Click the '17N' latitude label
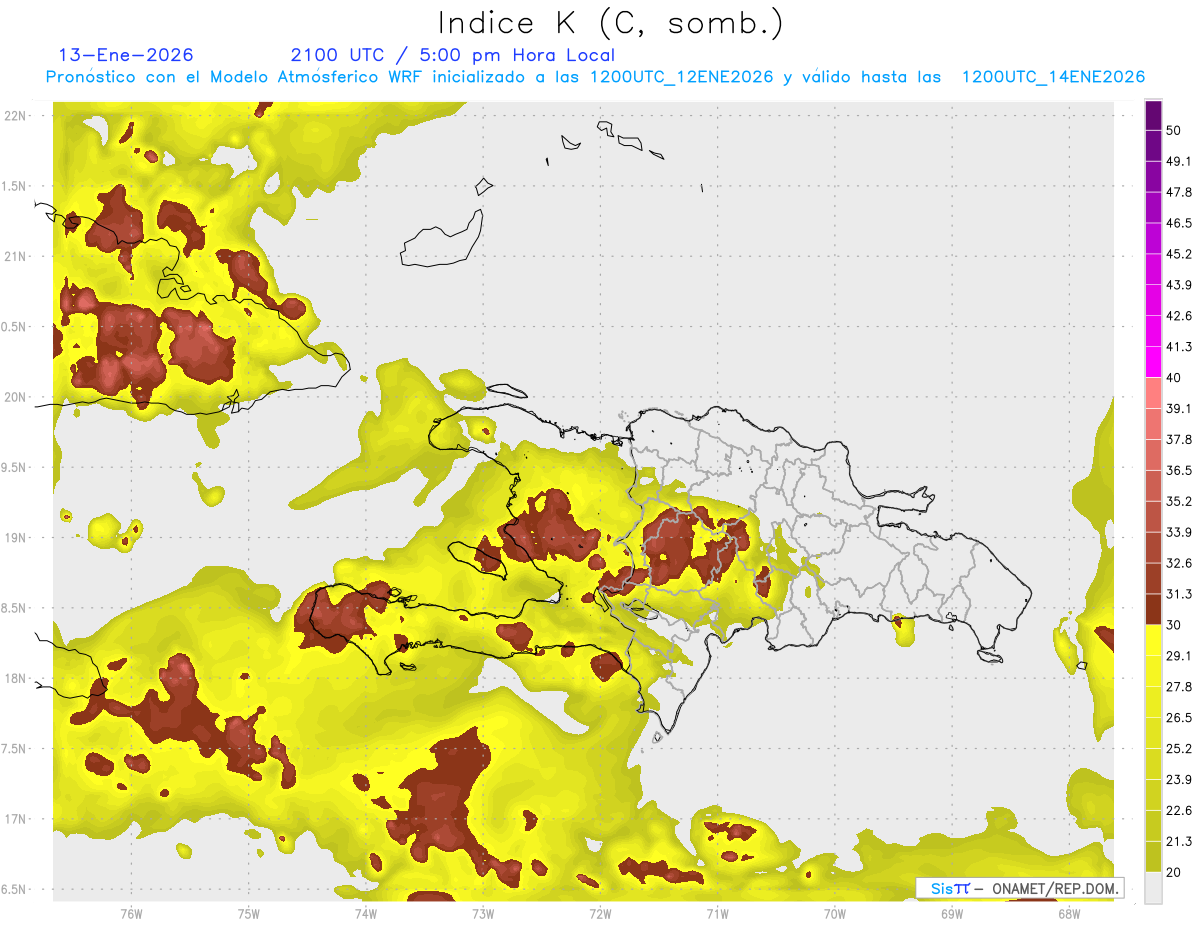Screen dimensions: 1200x927 click(16, 819)
